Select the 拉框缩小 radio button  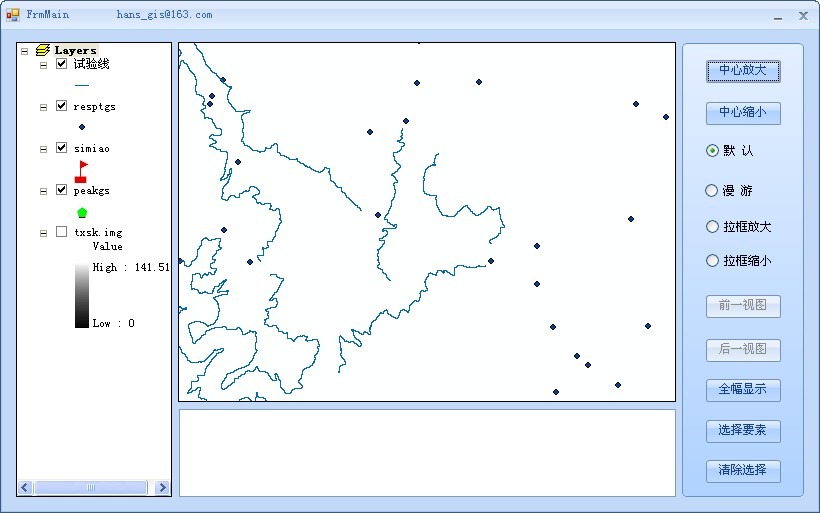tap(712, 260)
